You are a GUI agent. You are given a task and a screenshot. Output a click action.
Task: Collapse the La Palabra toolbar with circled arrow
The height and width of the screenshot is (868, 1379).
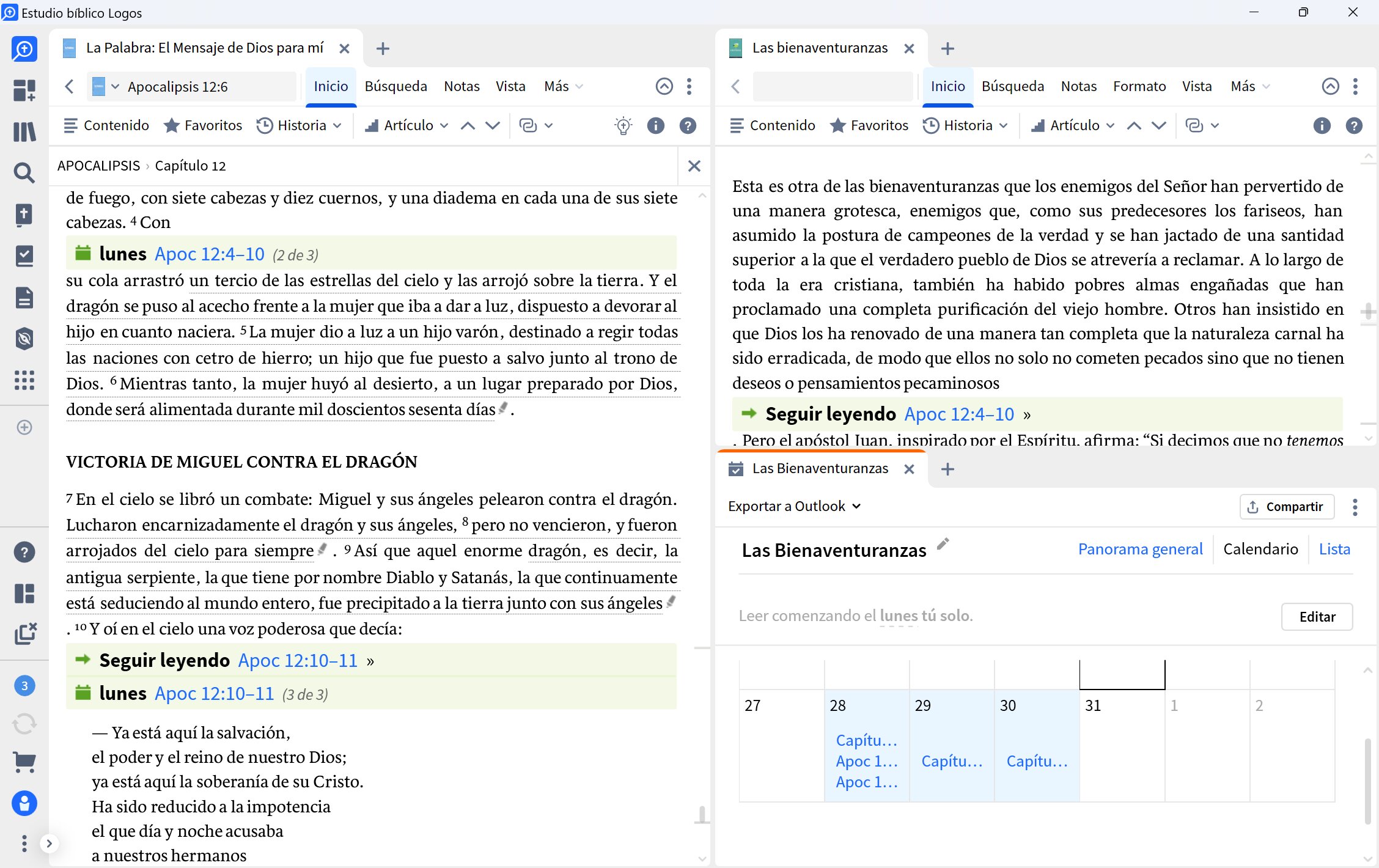pyautogui.click(x=664, y=86)
